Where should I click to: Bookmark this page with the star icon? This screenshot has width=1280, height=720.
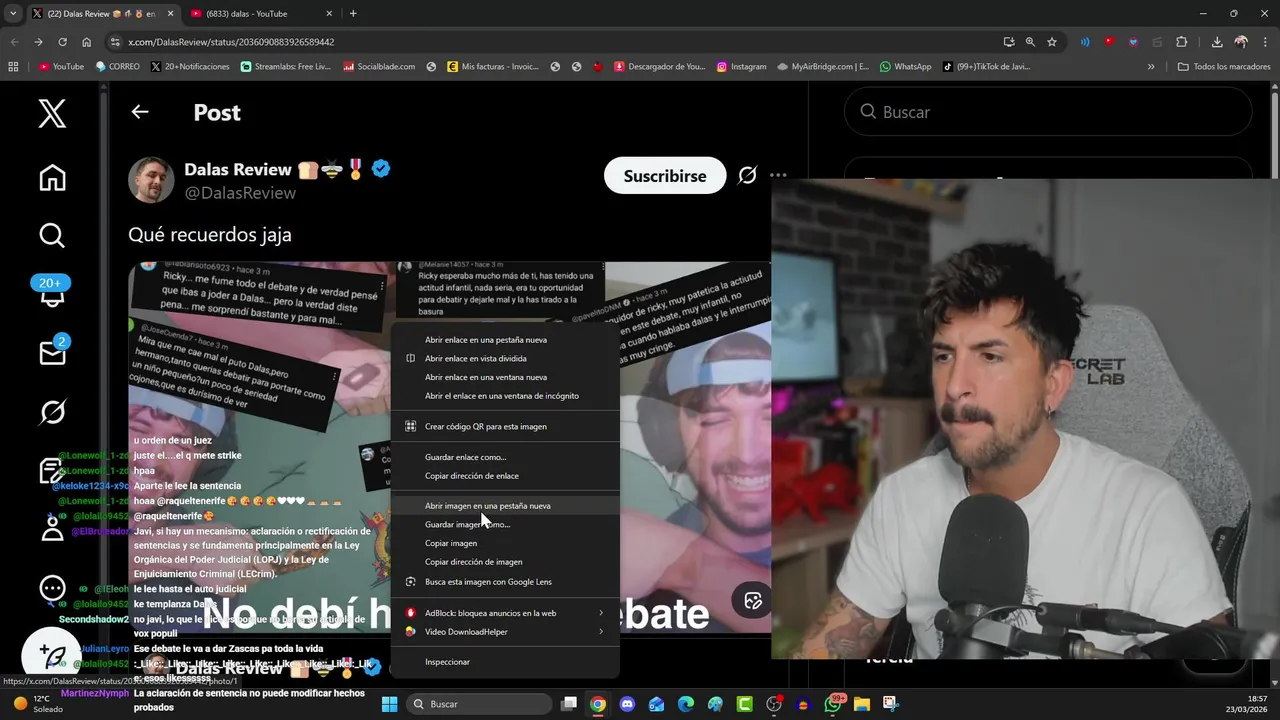1052,42
